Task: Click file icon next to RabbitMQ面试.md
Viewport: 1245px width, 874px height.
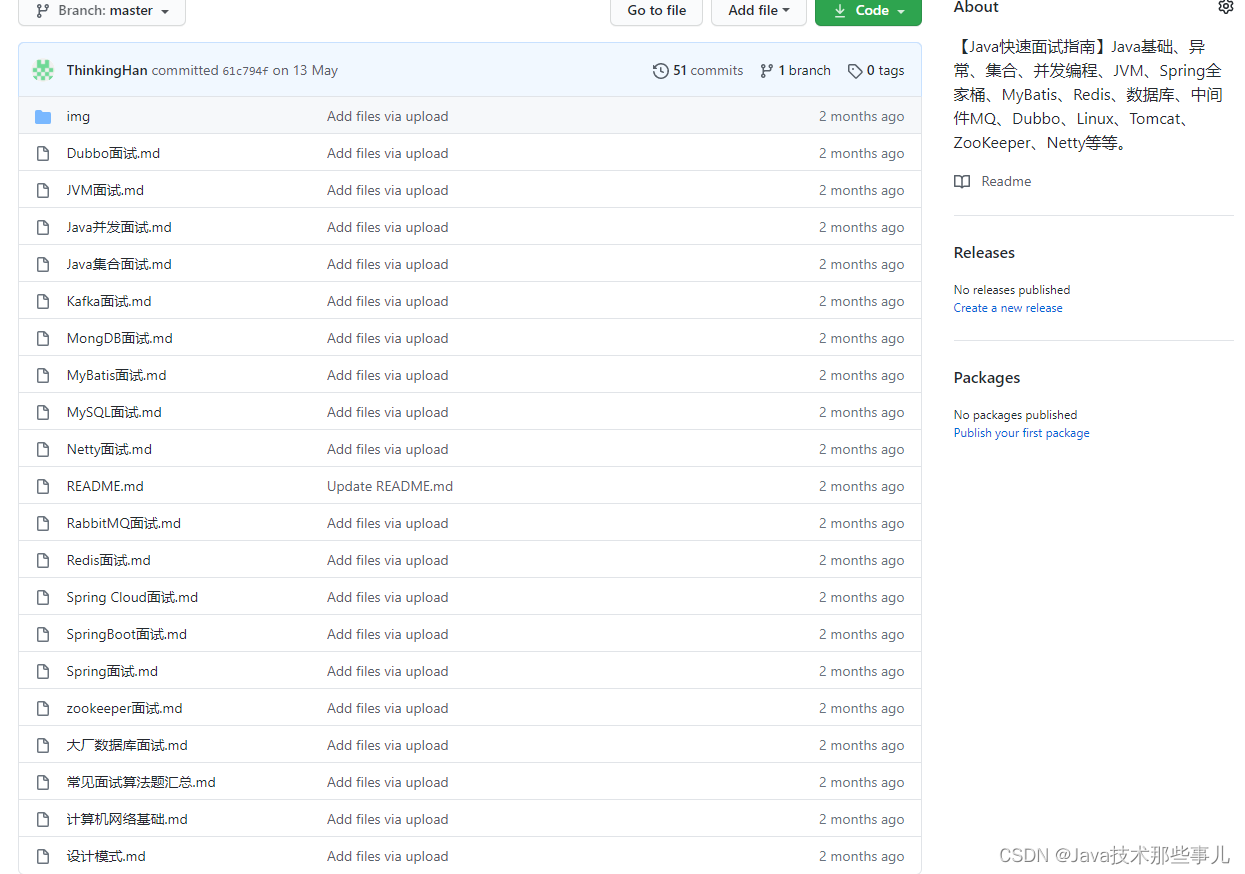Action: pyautogui.click(x=43, y=524)
